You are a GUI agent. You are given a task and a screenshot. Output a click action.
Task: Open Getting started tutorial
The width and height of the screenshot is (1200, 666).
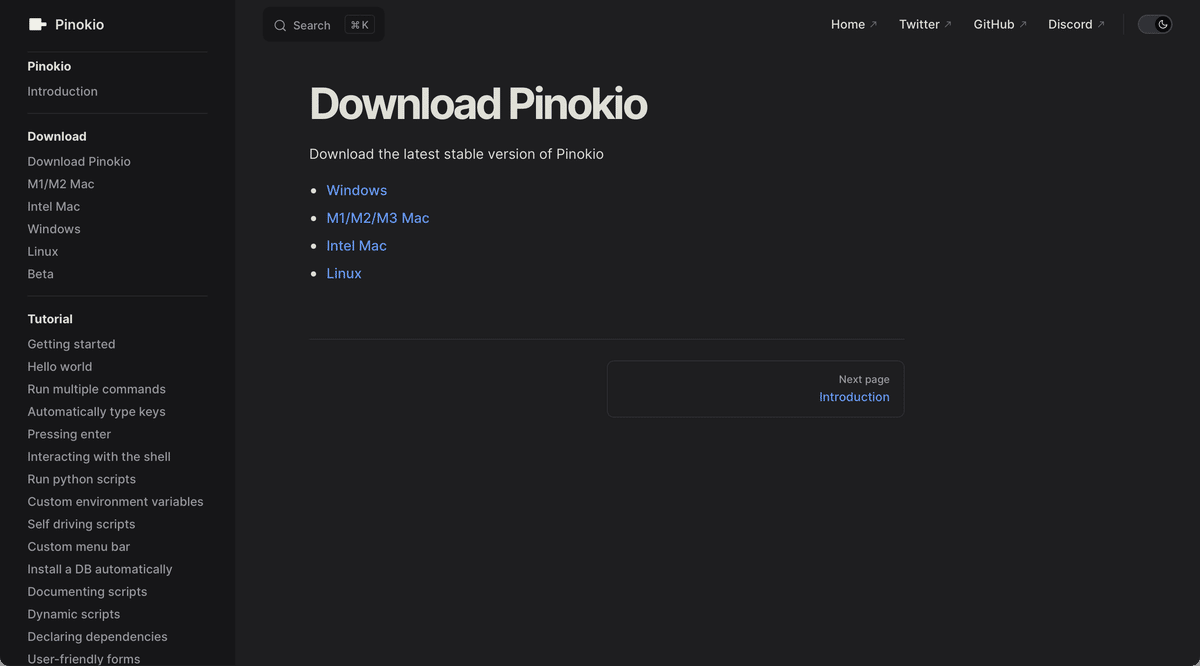coord(71,343)
